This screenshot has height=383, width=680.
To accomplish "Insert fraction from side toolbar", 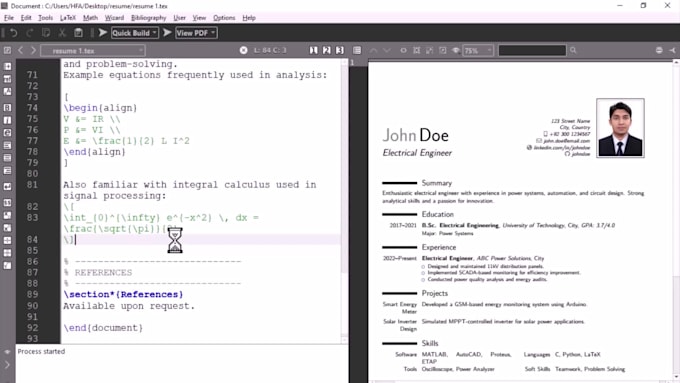I will [x=7, y=240].
